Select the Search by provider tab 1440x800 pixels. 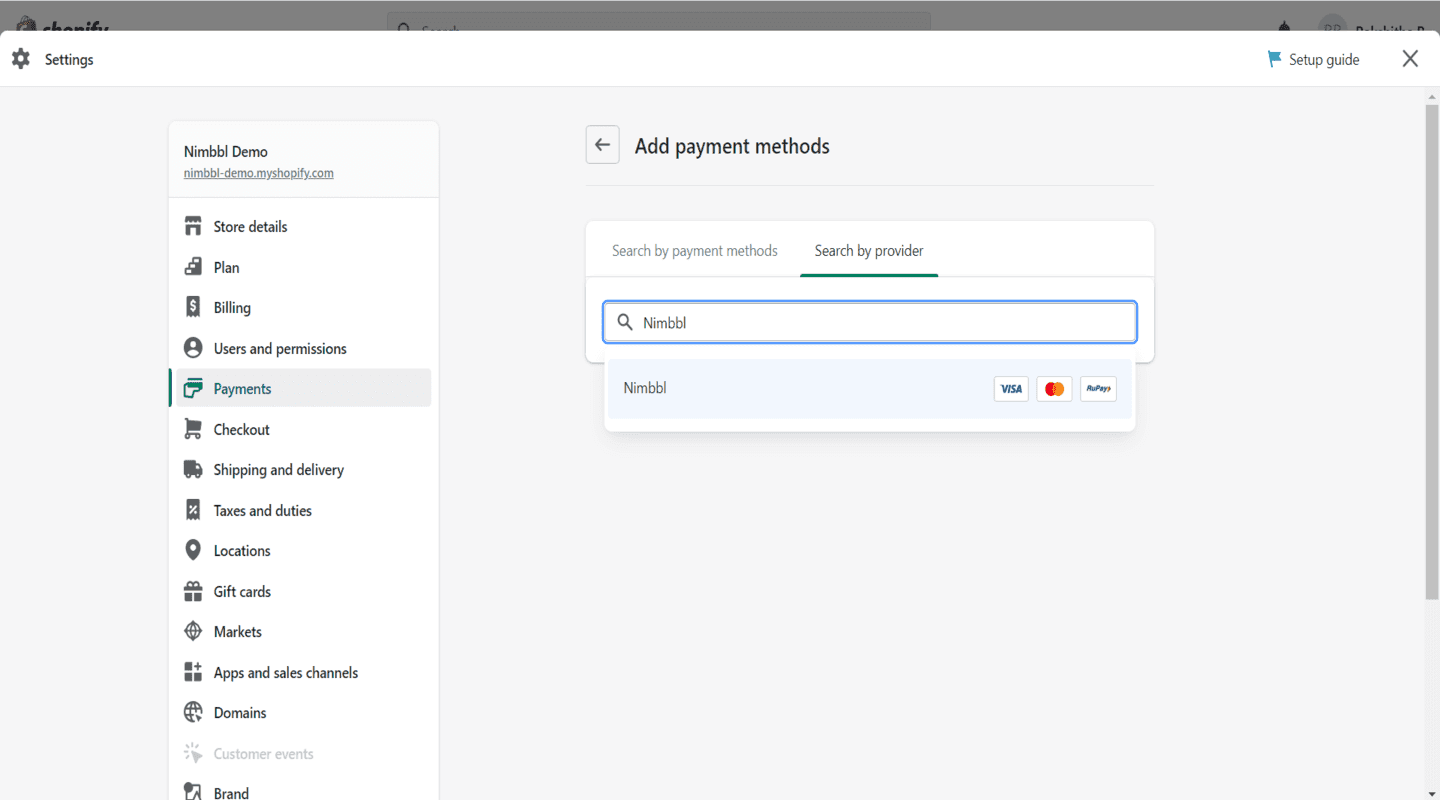coord(869,250)
